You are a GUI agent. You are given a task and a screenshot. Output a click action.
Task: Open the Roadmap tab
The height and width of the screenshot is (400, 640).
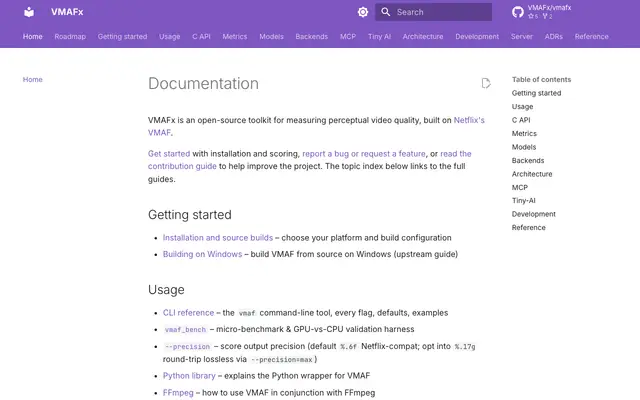70,36
